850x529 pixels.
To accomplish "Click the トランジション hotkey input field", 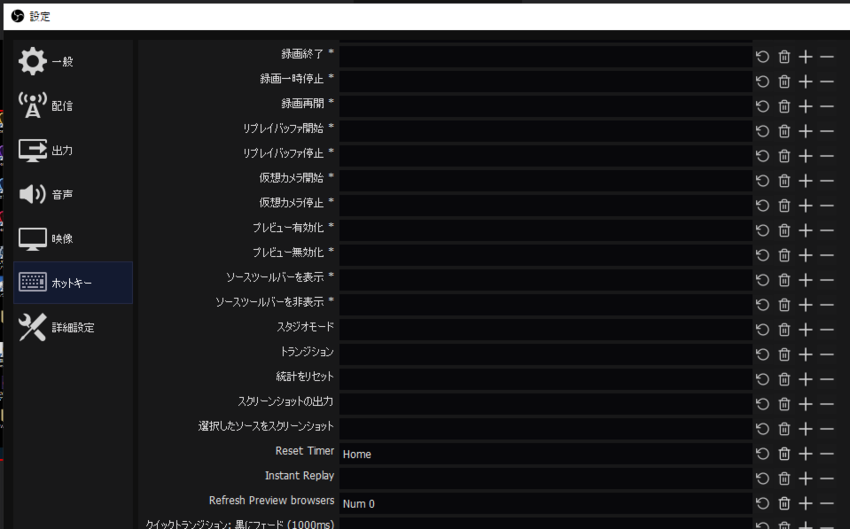I will click(x=545, y=354).
